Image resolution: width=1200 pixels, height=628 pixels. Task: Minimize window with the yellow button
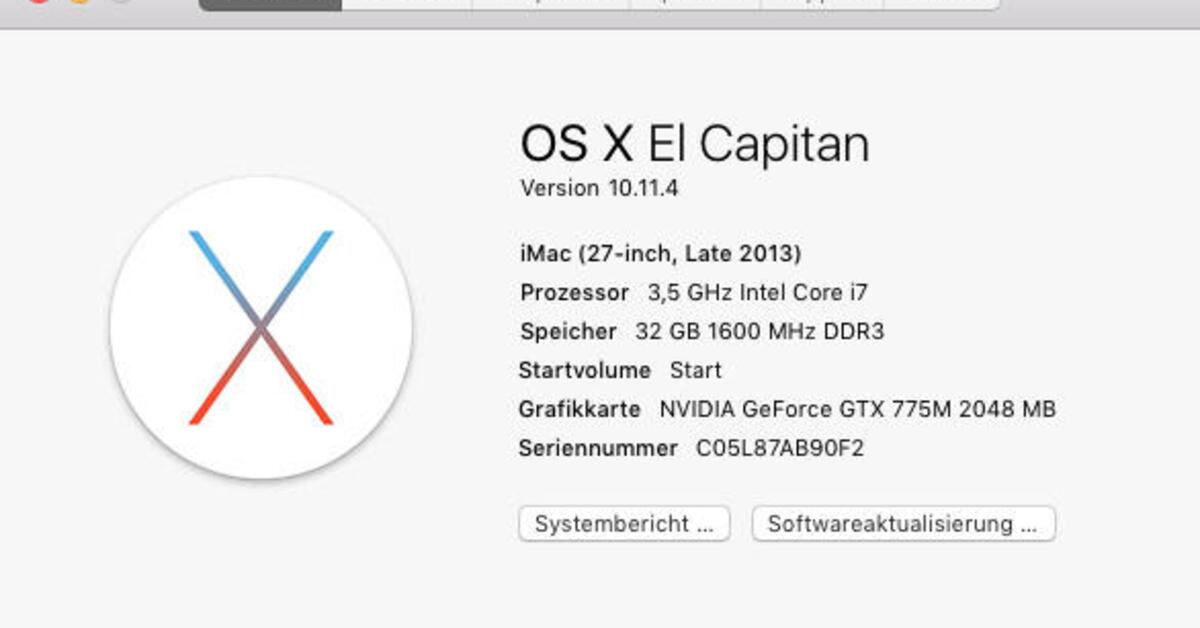tap(80, 2)
